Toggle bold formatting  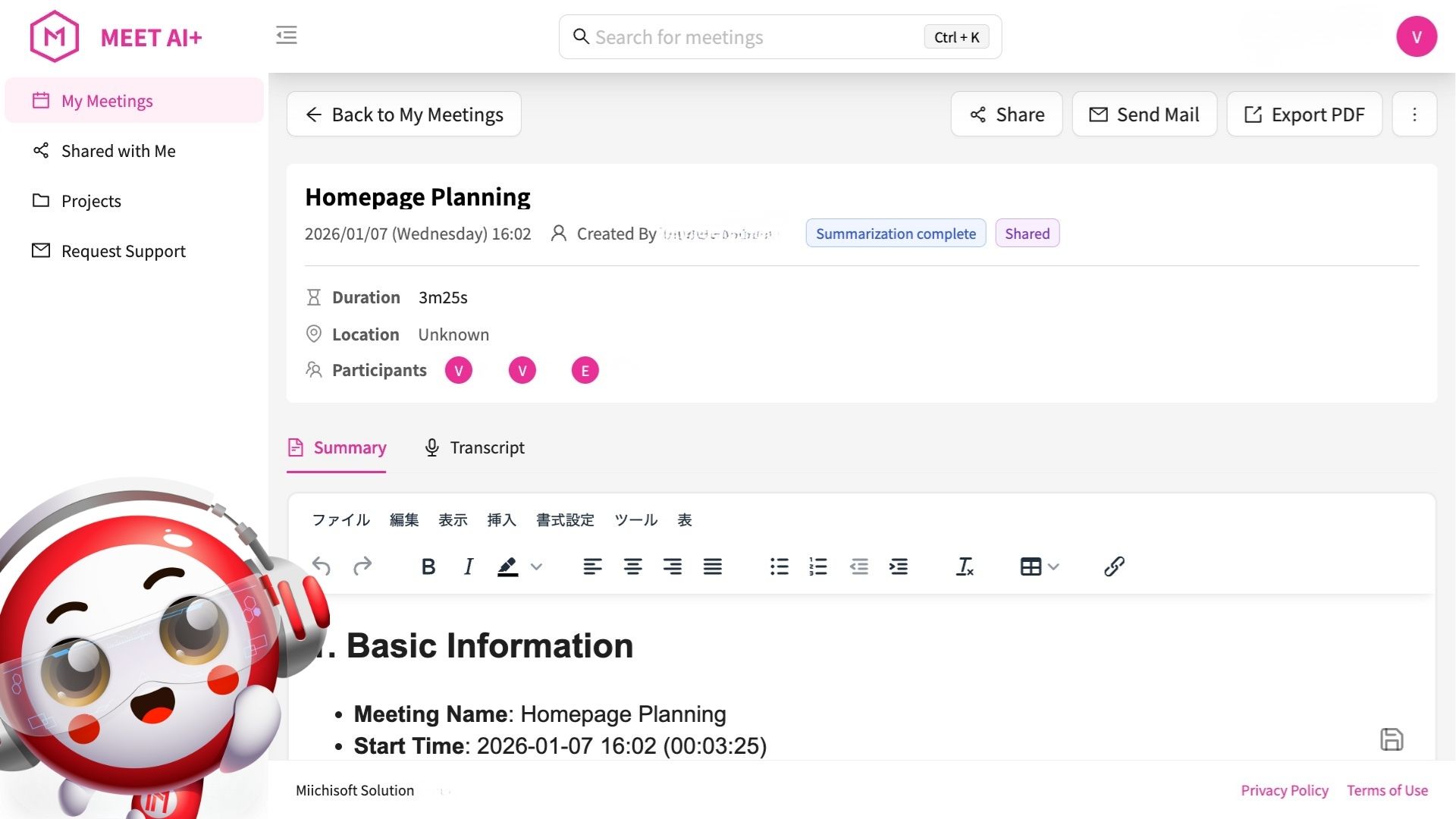click(428, 566)
